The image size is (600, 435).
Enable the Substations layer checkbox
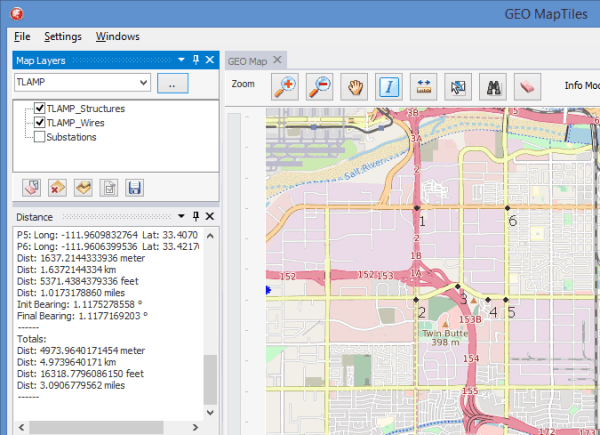40,137
